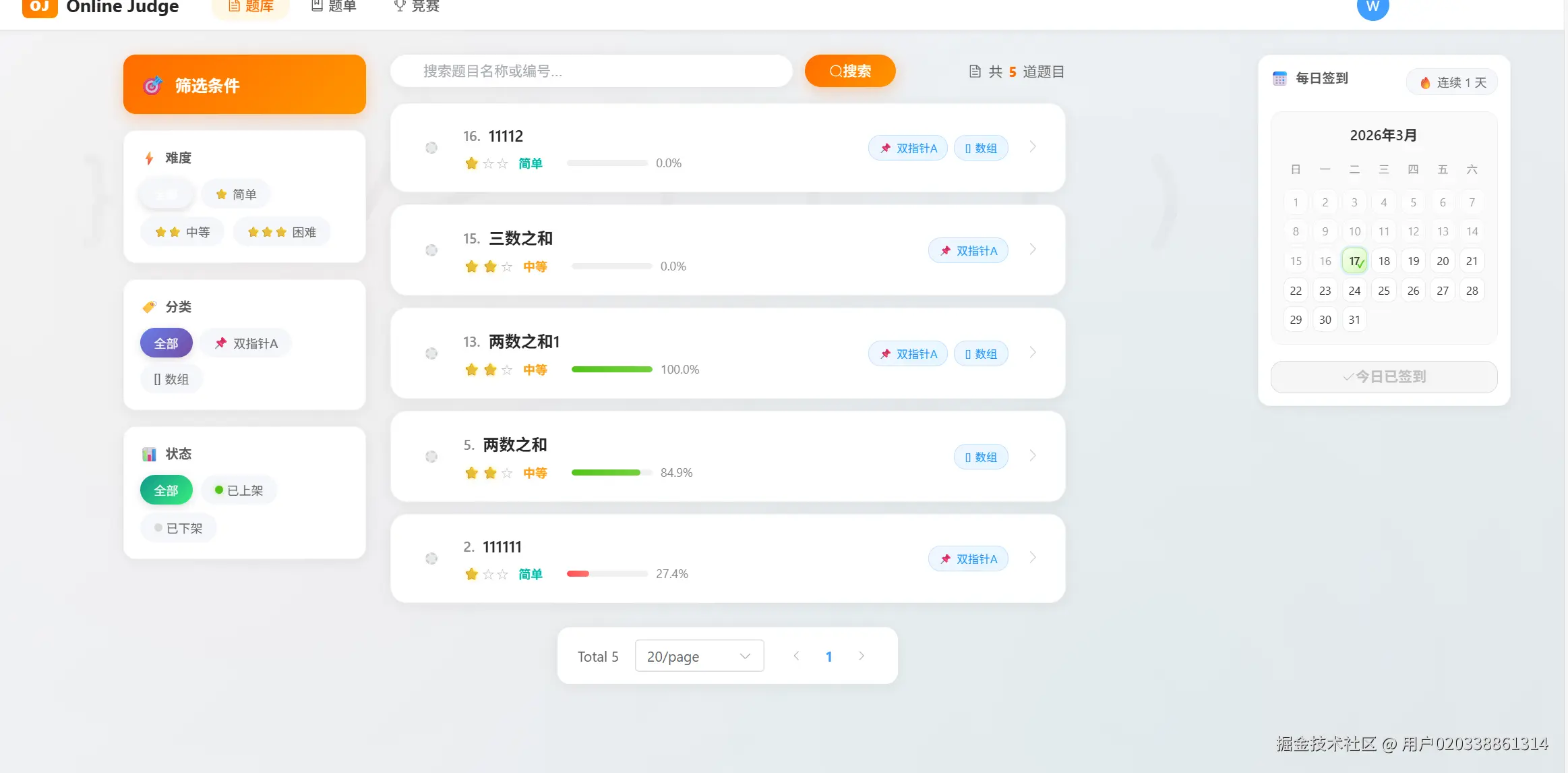Click the status circle of problem 16
The height and width of the screenshot is (773, 1568).
tap(431, 148)
